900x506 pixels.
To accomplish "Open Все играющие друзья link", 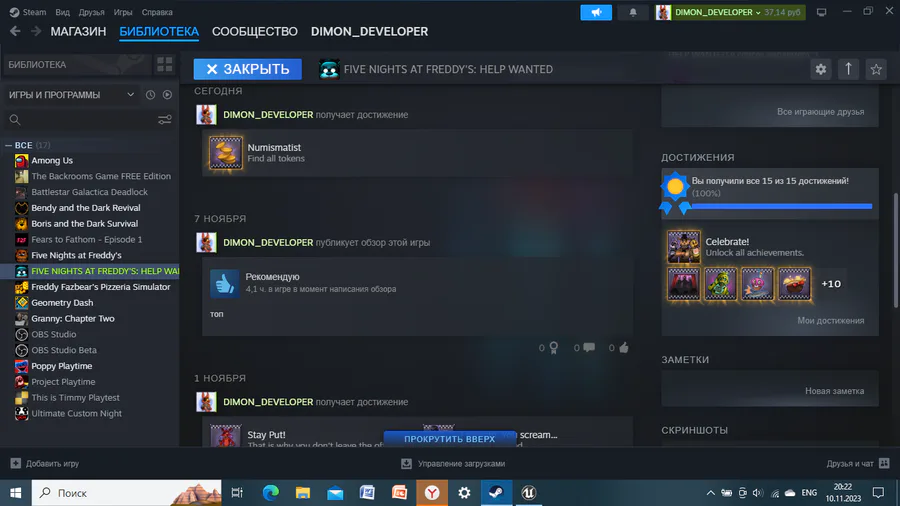I will tap(820, 112).
